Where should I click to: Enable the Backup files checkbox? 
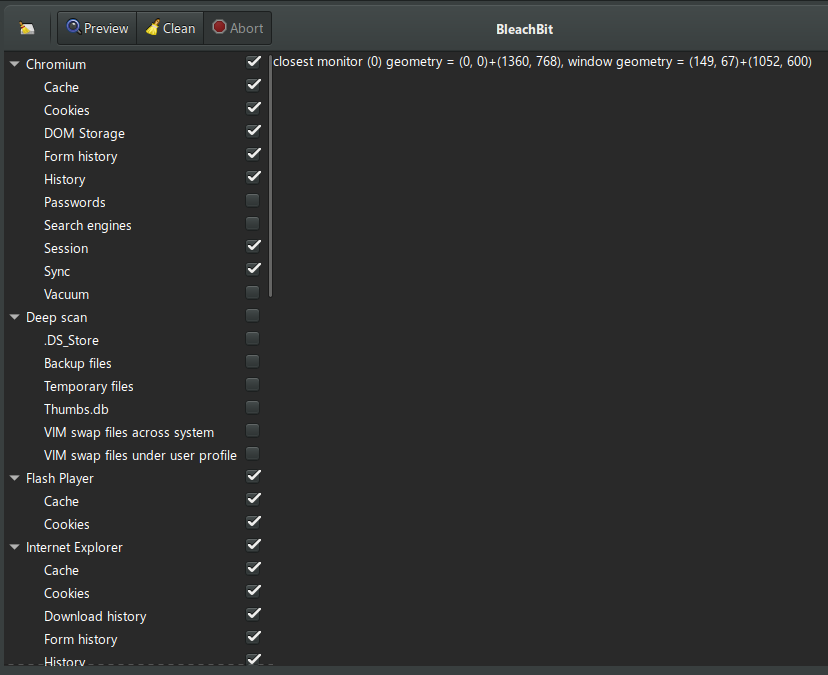point(253,362)
